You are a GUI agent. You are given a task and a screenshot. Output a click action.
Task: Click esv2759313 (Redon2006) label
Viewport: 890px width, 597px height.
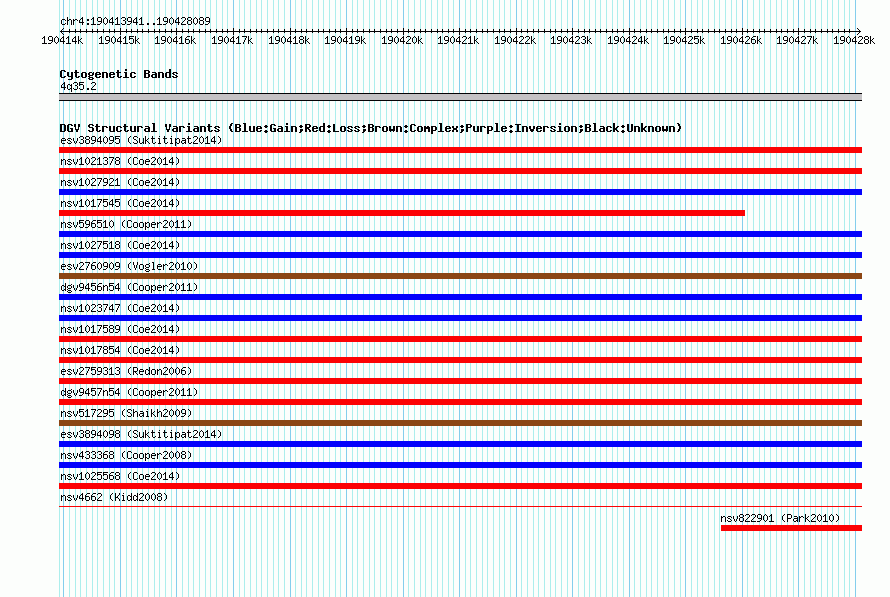pyautogui.click(x=126, y=371)
